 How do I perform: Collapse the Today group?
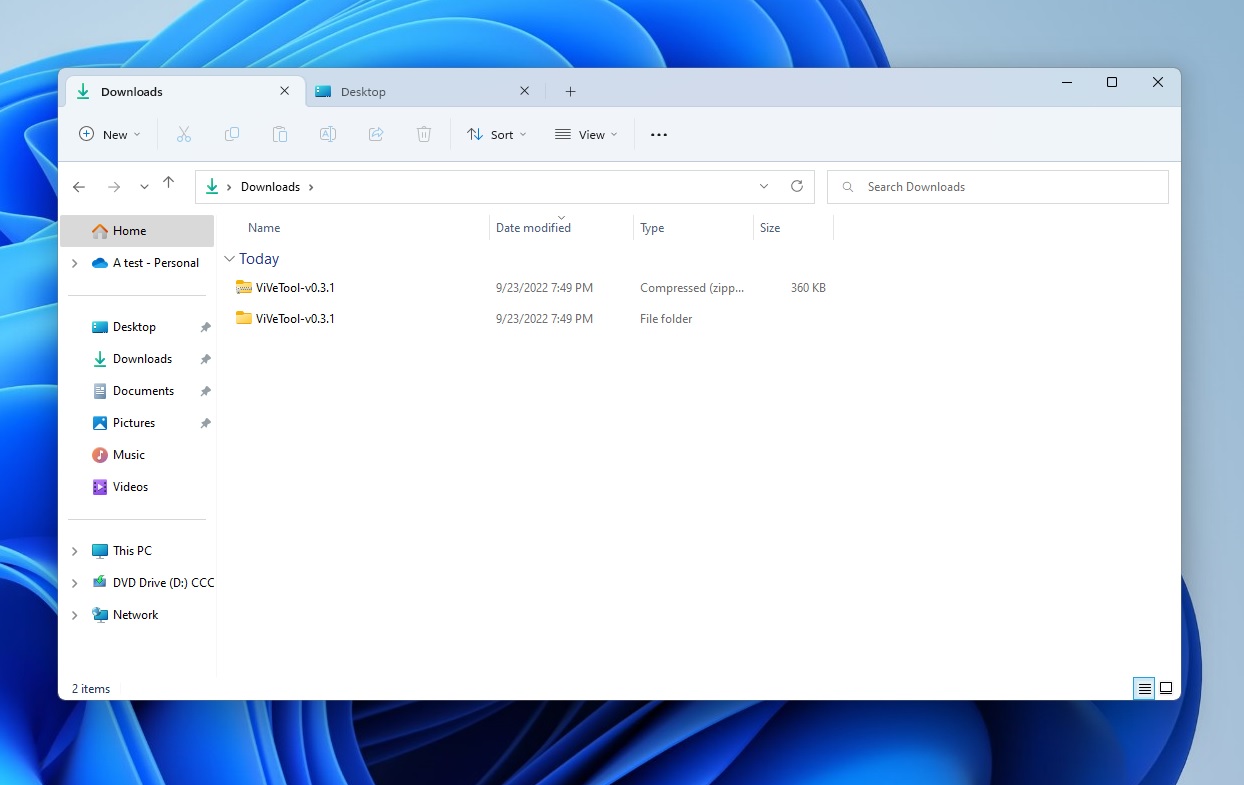click(x=230, y=259)
